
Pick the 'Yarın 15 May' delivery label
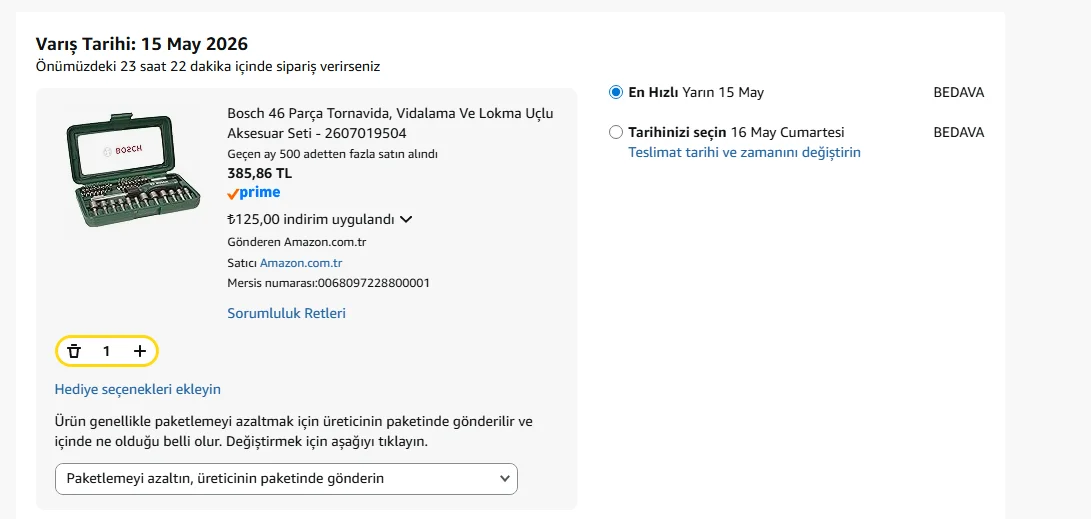(x=723, y=93)
